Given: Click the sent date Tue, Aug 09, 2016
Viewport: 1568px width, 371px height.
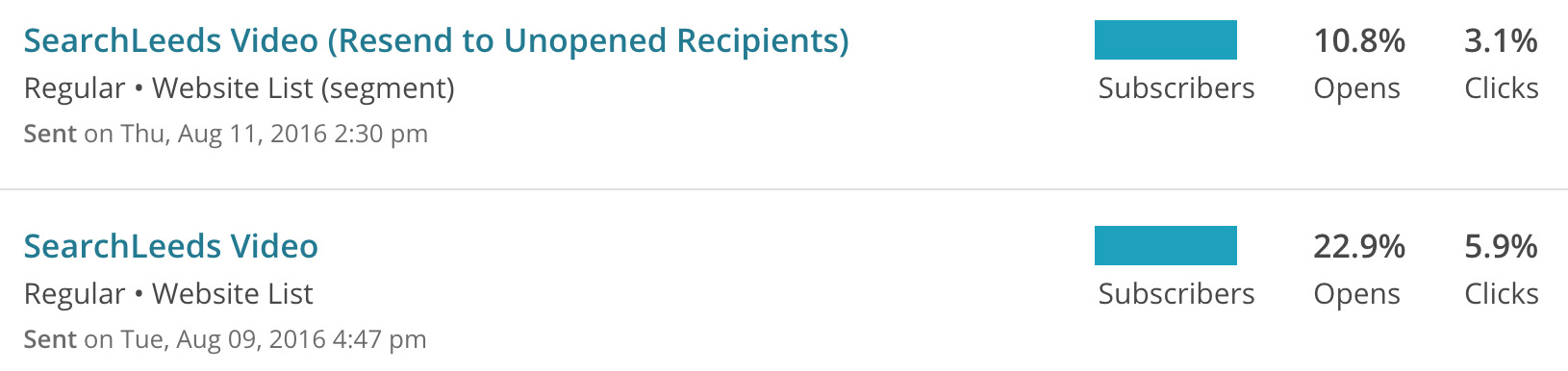Looking at the screenshot, I should point(222,339).
